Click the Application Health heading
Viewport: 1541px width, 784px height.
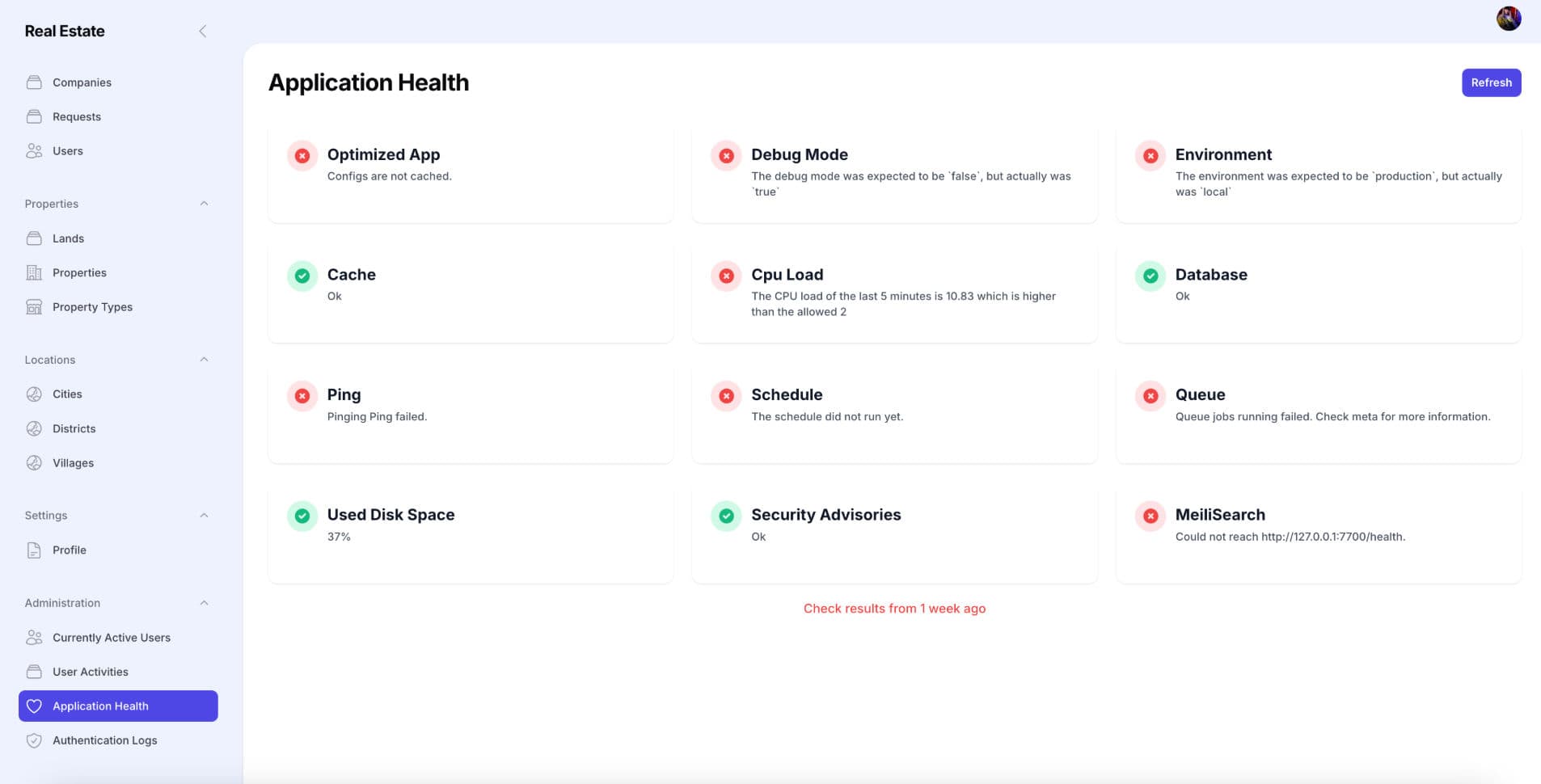(x=369, y=82)
